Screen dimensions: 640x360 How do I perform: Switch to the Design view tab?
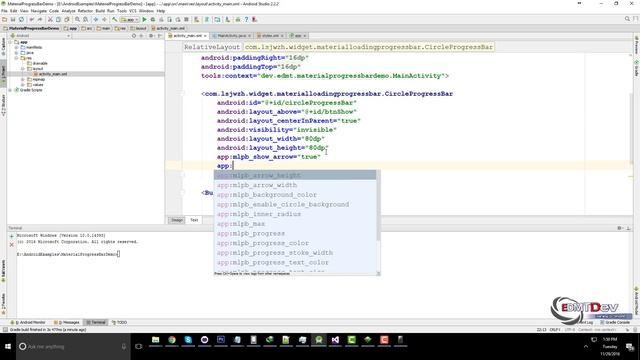tap(177, 220)
